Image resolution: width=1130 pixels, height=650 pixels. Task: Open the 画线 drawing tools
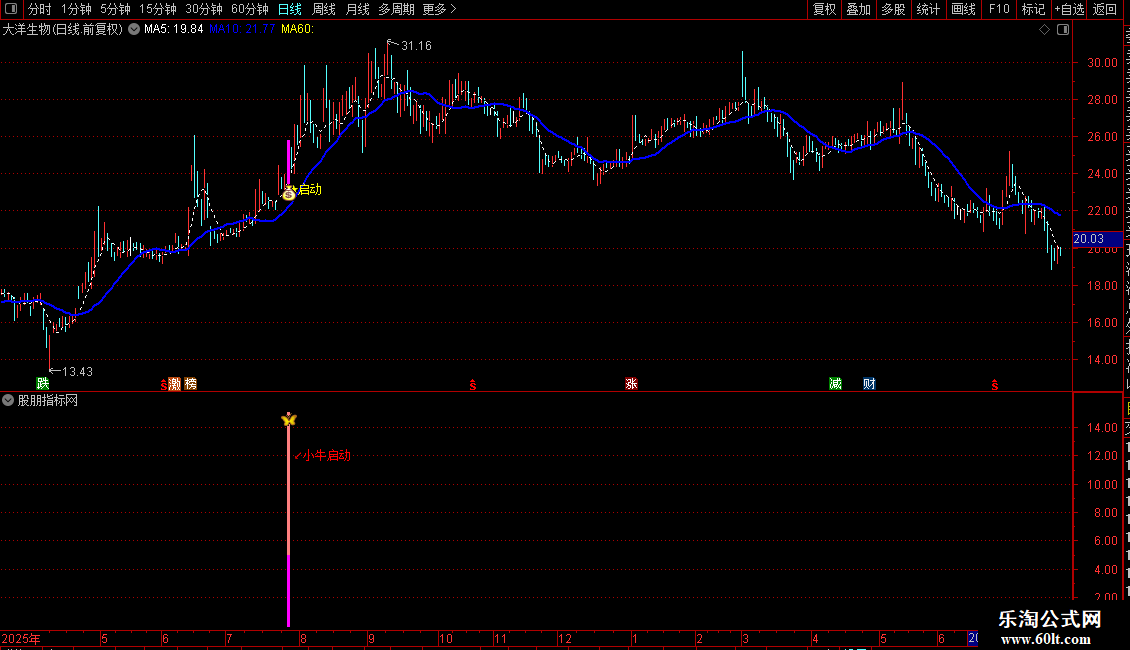(x=964, y=9)
